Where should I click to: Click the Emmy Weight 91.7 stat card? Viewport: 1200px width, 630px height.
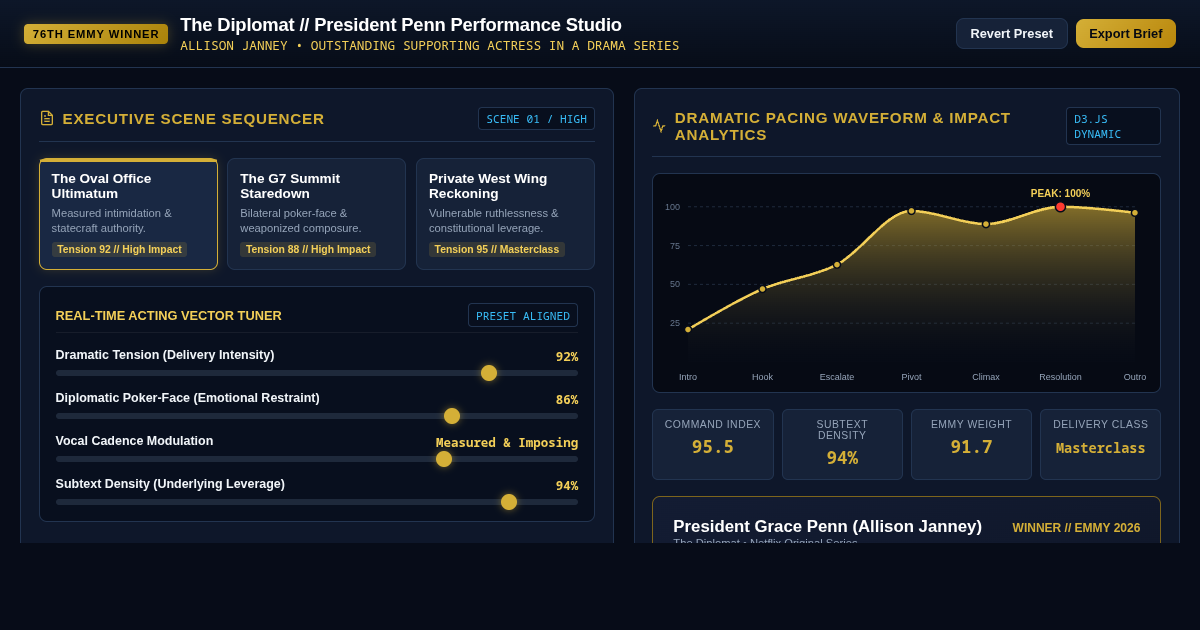[971, 444]
